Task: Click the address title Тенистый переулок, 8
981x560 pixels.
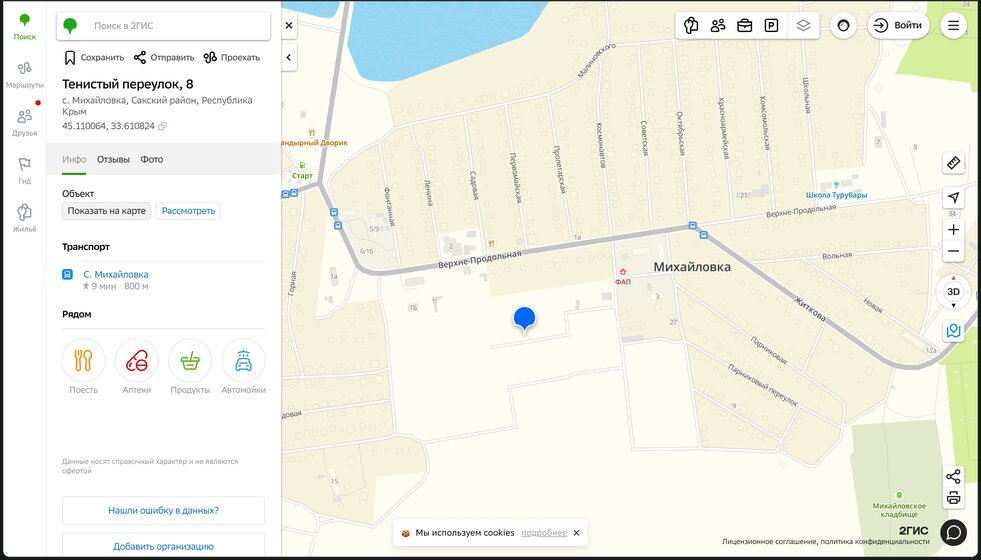Action: point(128,84)
